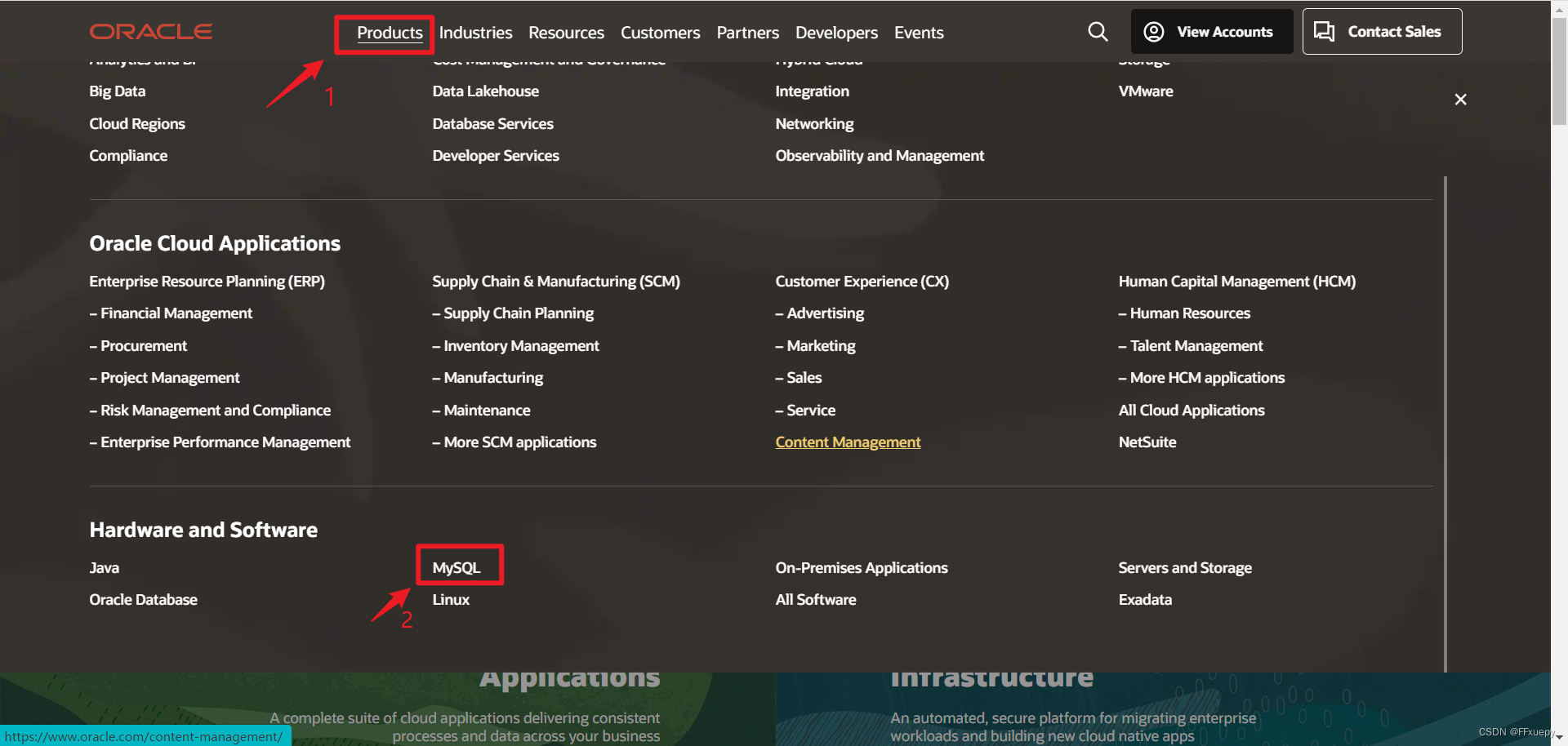Open the Content Management link
The image size is (1568, 746).
tap(848, 442)
